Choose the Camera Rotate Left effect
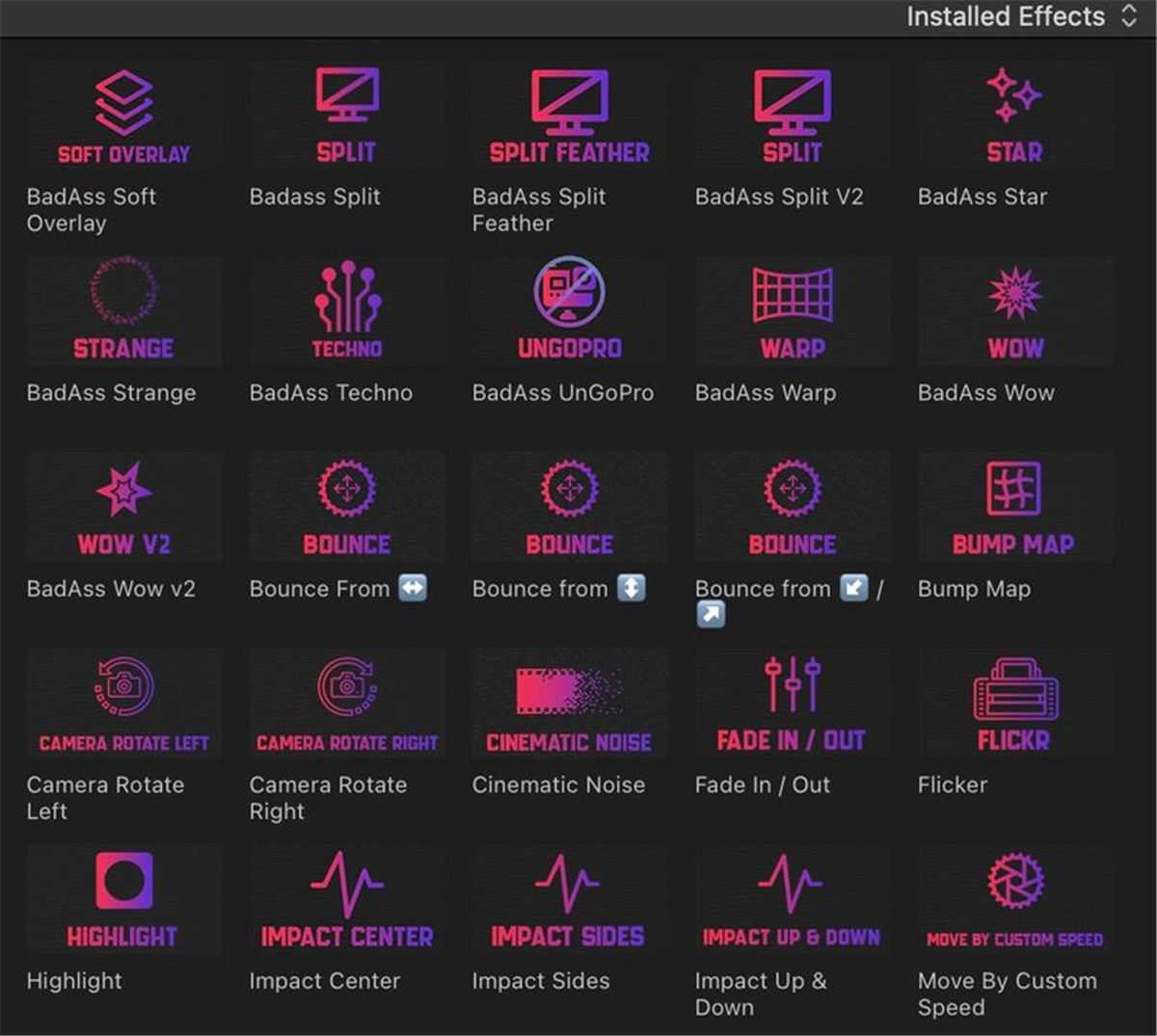Image resolution: width=1157 pixels, height=1036 pixels. 123,703
